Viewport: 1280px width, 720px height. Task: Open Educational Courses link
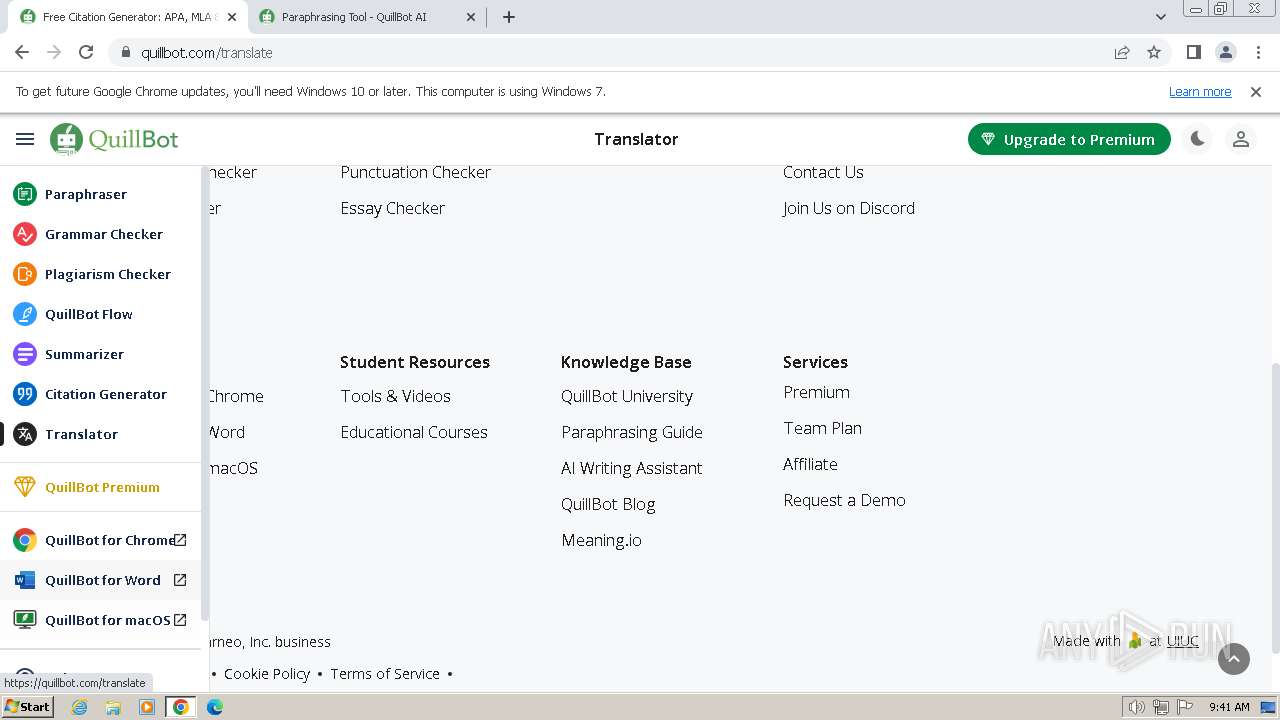[x=414, y=432]
